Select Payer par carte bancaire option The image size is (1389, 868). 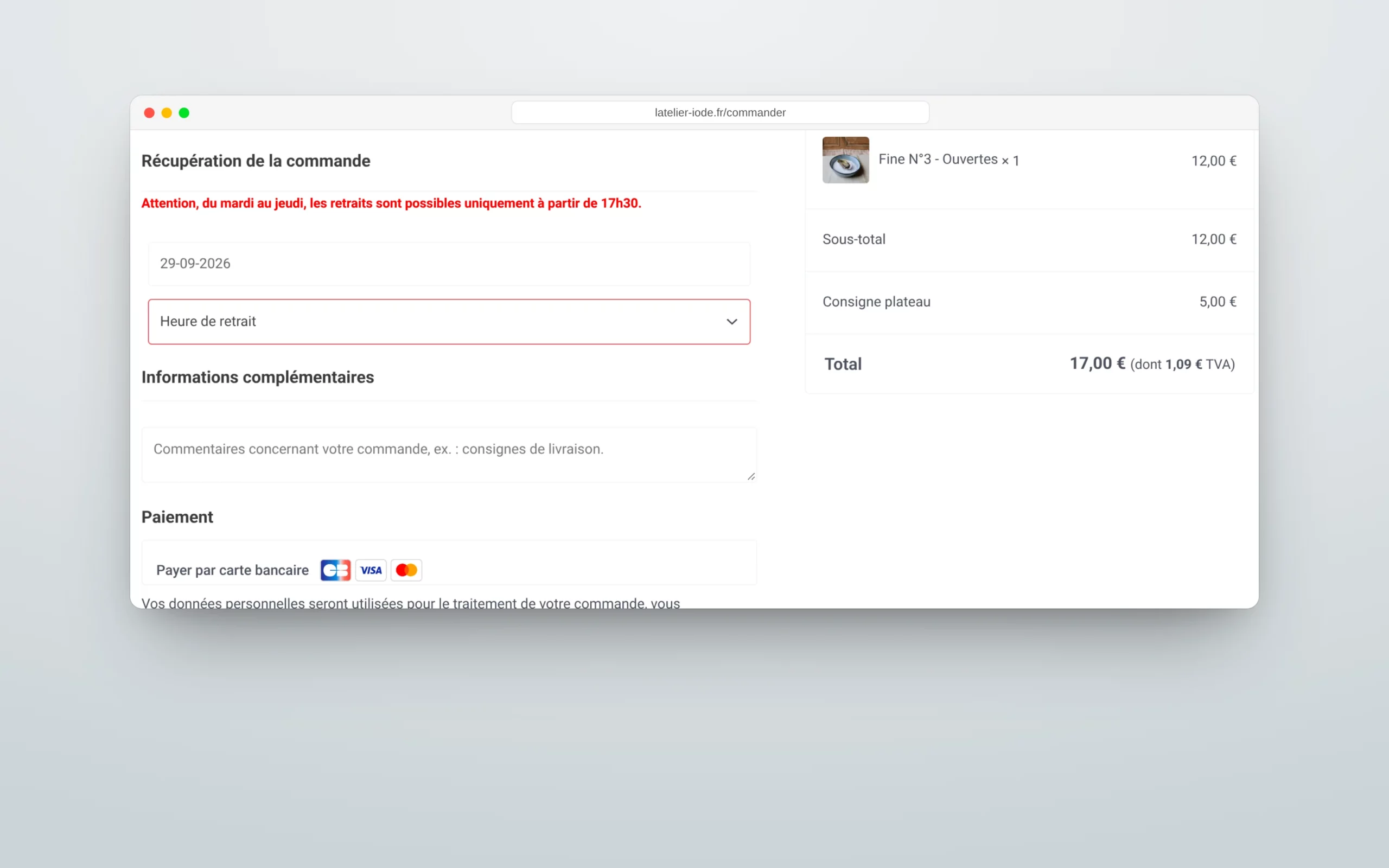coord(232,570)
